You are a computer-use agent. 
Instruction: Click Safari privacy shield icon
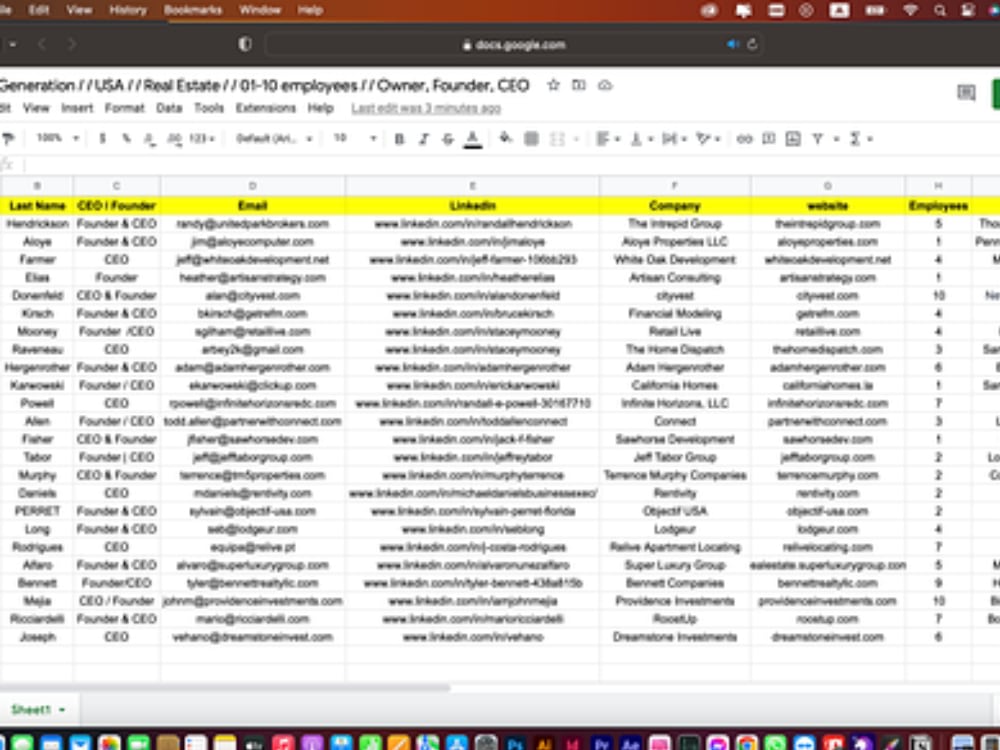(245, 44)
